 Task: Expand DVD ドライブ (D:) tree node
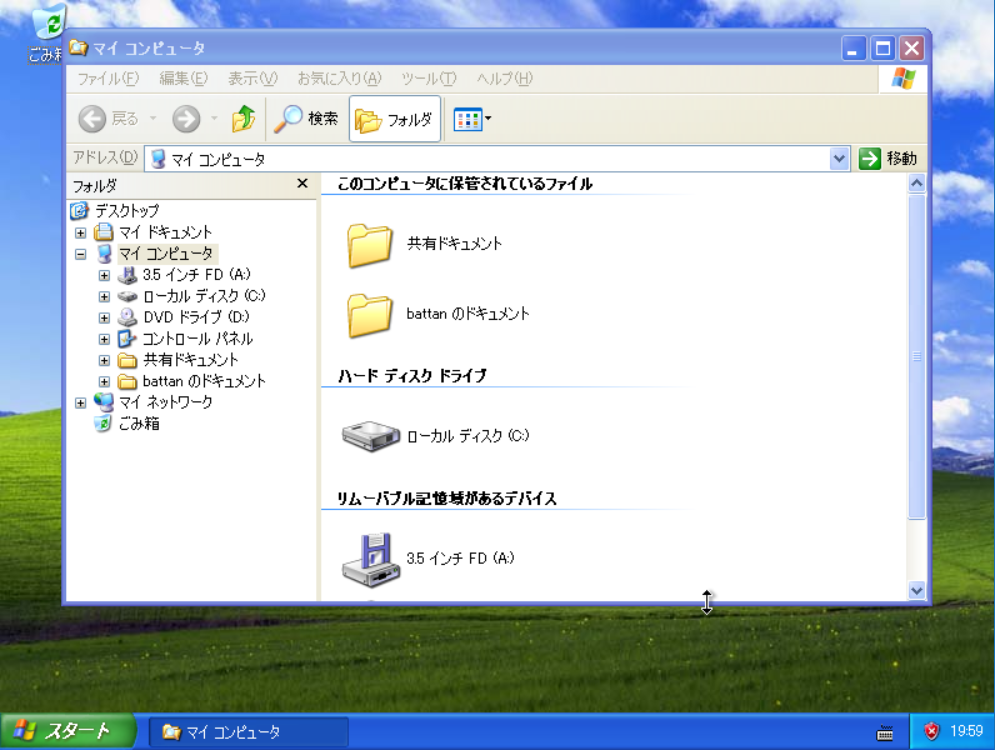[x=104, y=318]
